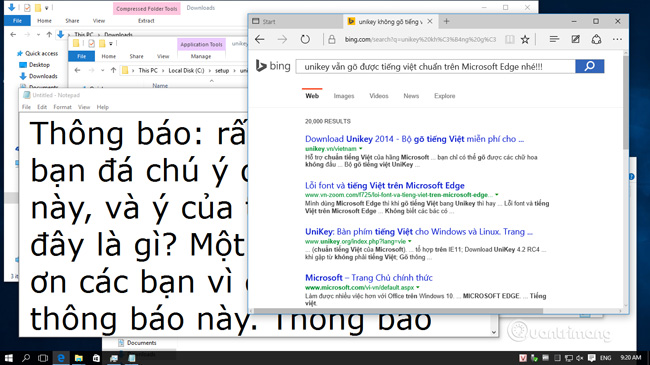Click the Edge vertical scrollbar

pos(625,102)
